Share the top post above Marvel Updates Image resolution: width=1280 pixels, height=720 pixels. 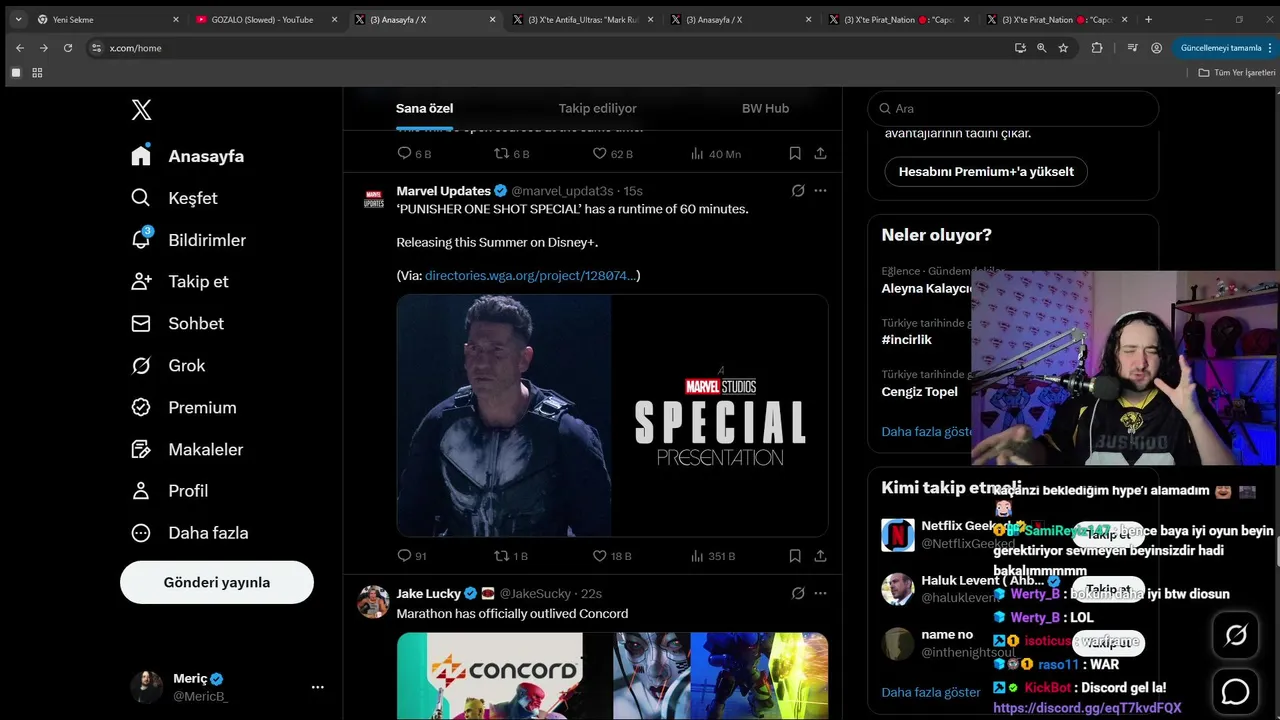pos(820,154)
